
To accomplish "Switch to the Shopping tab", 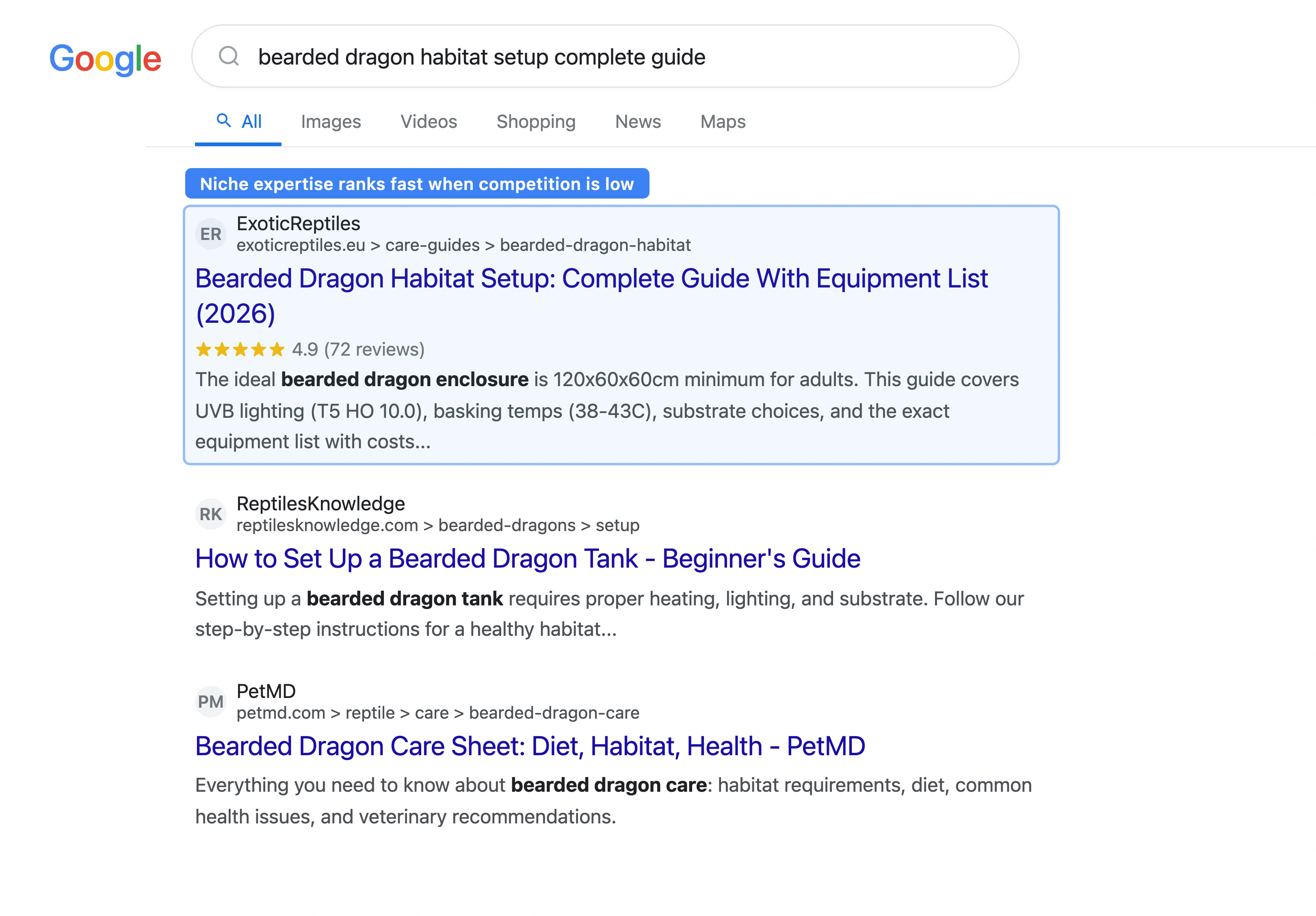I will pyautogui.click(x=536, y=121).
